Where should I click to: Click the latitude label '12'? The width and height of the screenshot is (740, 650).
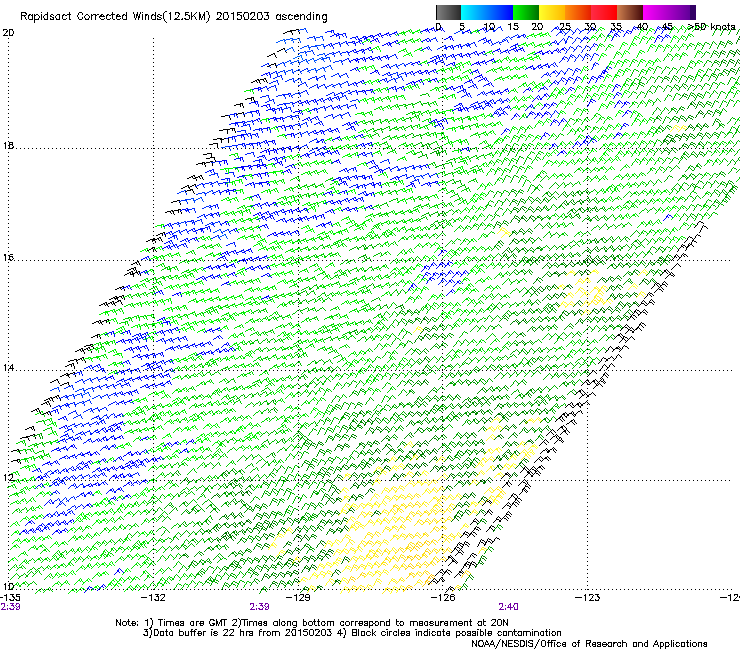(8, 478)
